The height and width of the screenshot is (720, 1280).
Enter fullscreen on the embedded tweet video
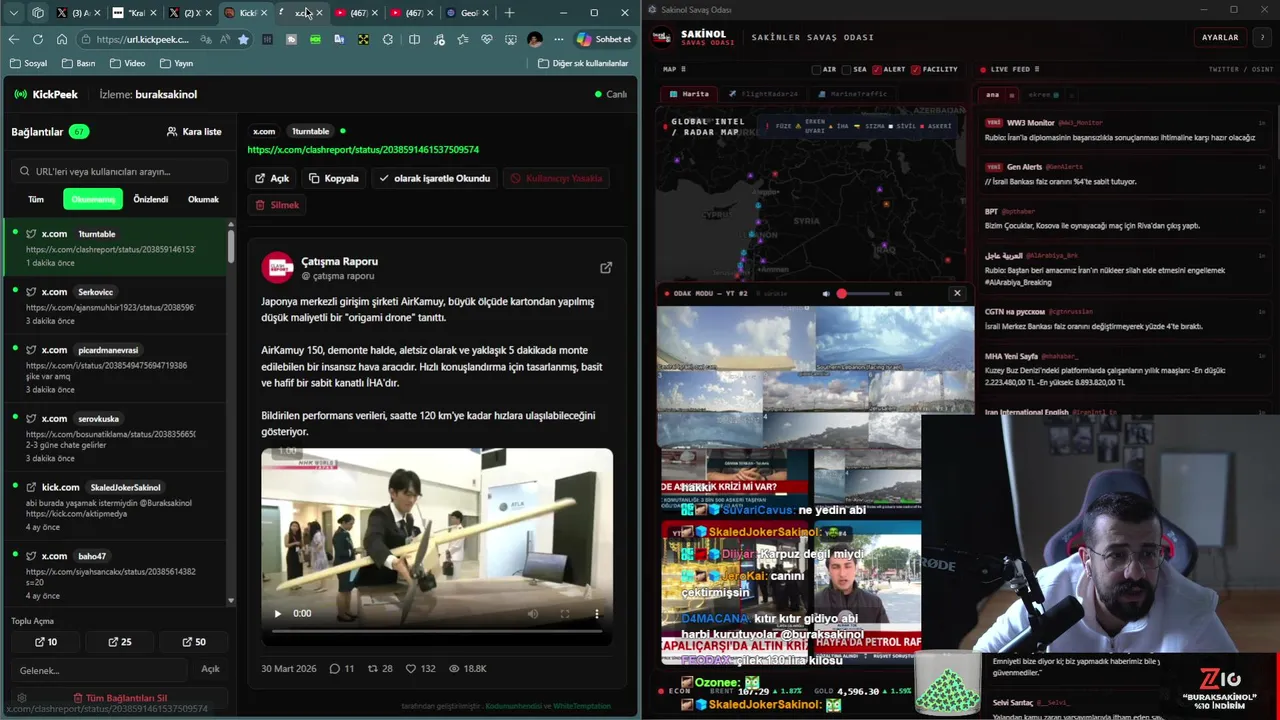(565, 613)
